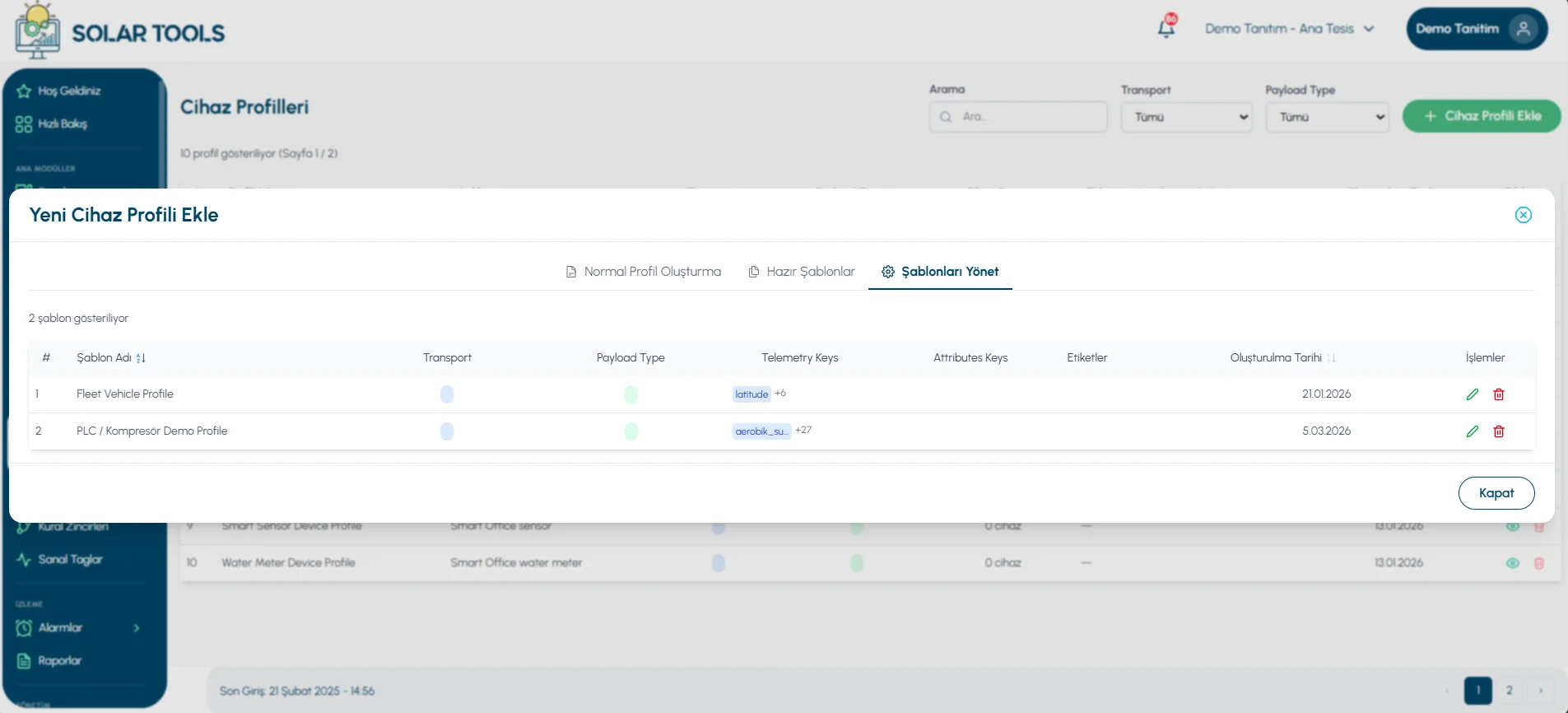View the Smart Sensor Device Profile
Image resolution: width=1568 pixels, height=713 pixels.
coord(1513,527)
